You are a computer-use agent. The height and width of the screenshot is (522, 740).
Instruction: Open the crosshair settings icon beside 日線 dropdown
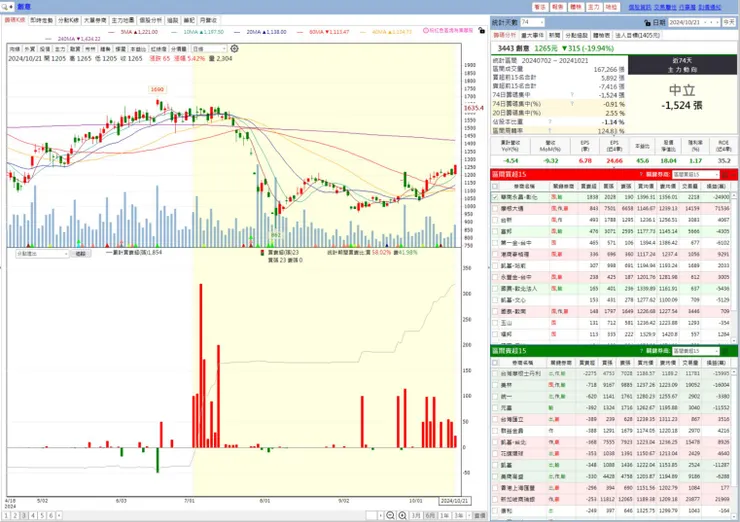(235, 49)
